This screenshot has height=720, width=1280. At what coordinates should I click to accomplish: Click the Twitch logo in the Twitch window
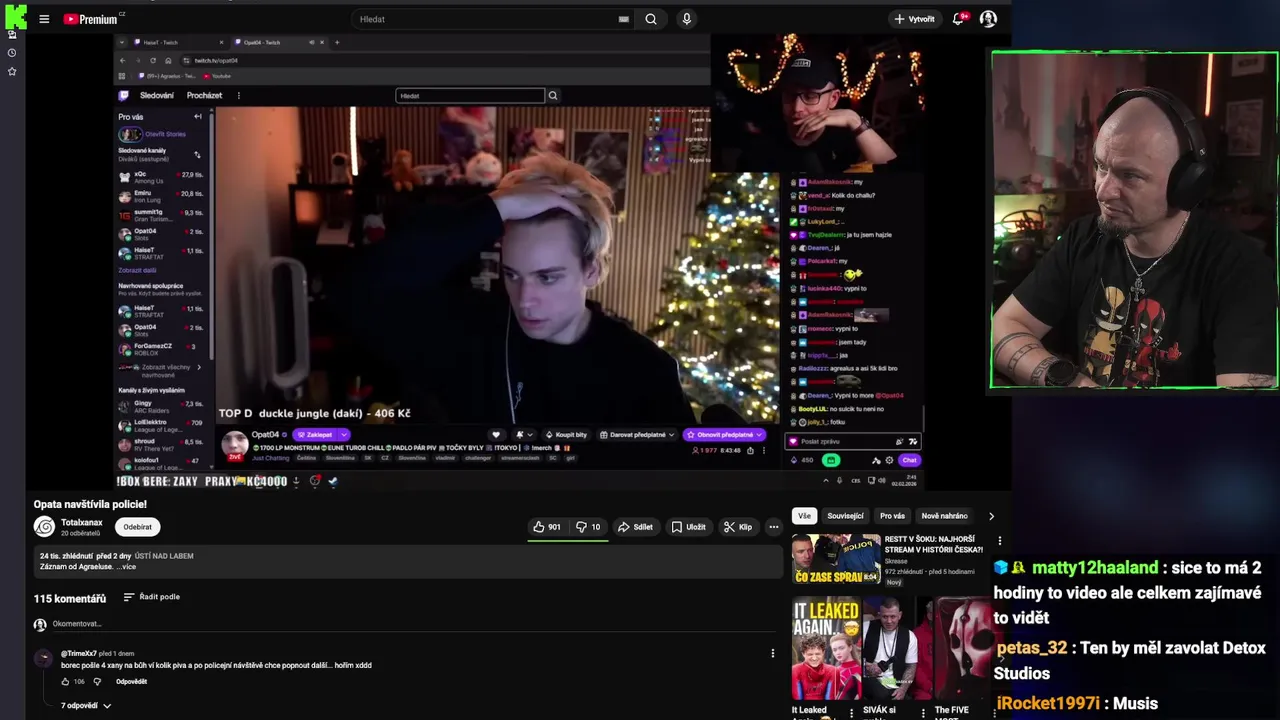tap(124, 96)
